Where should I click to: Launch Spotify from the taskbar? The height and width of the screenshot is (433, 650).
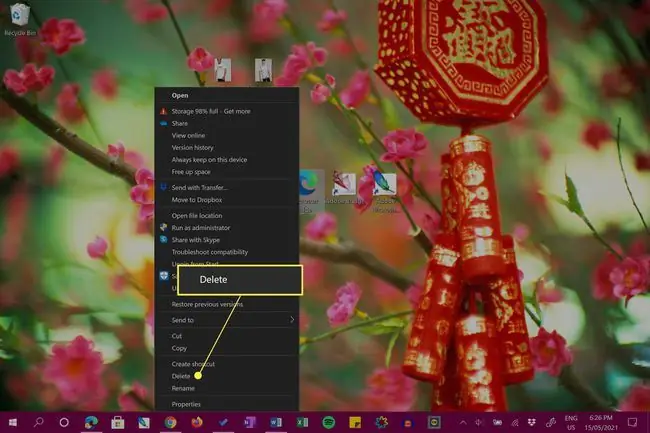[x=329, y=422]
